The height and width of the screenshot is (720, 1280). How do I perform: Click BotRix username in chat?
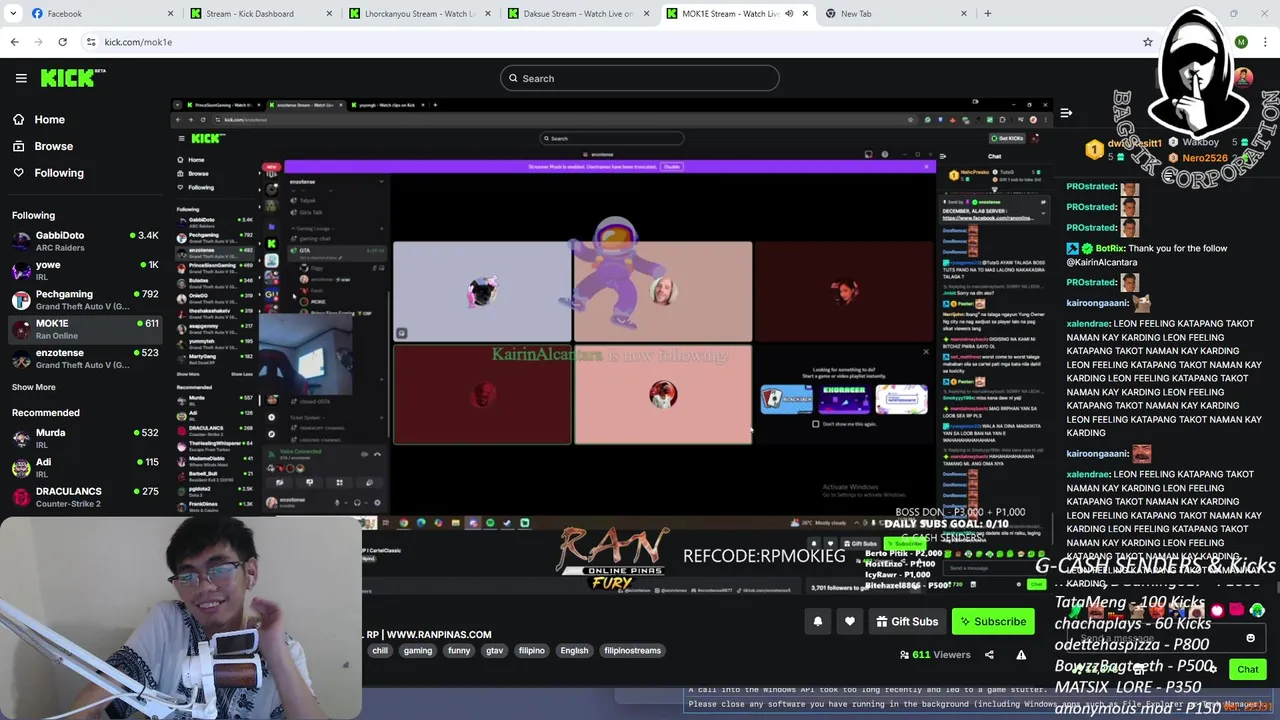point(1109,248)
